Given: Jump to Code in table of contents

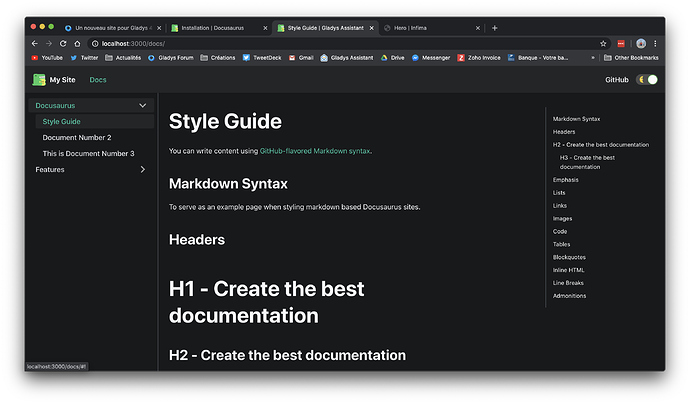Looking at the screenshot, I should (560, 231).
